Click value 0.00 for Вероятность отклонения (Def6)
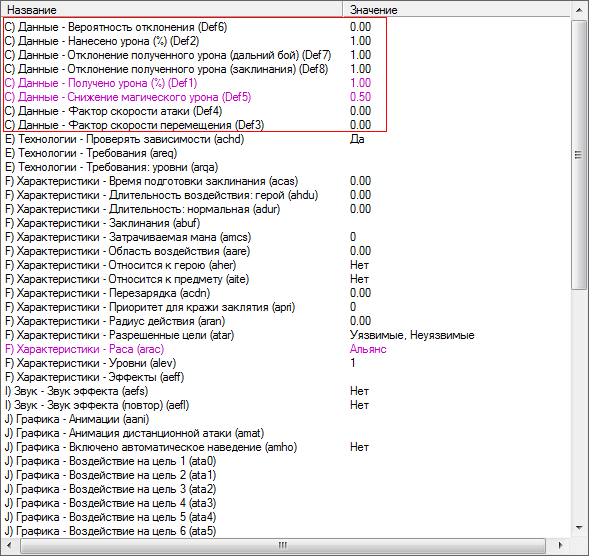The height and width of the screenshot is (556, 589). [360, 27]
